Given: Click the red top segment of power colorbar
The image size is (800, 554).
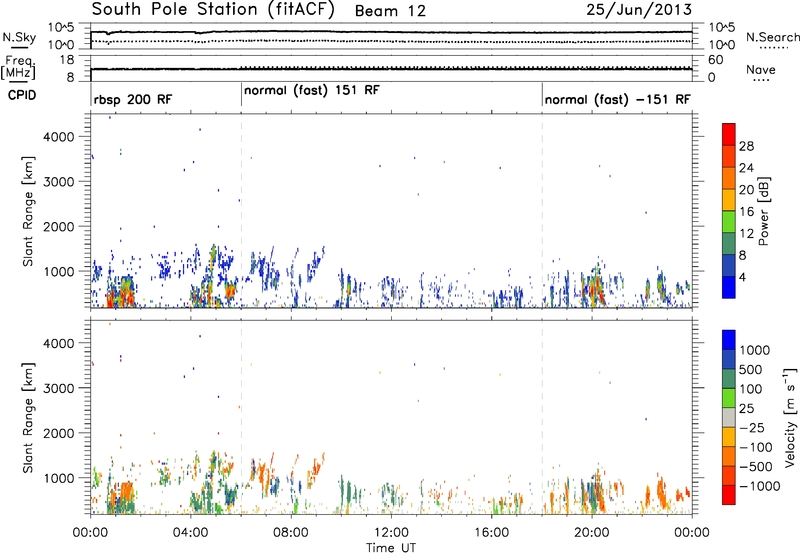Looking at the screenshot, I should [729, 134].
